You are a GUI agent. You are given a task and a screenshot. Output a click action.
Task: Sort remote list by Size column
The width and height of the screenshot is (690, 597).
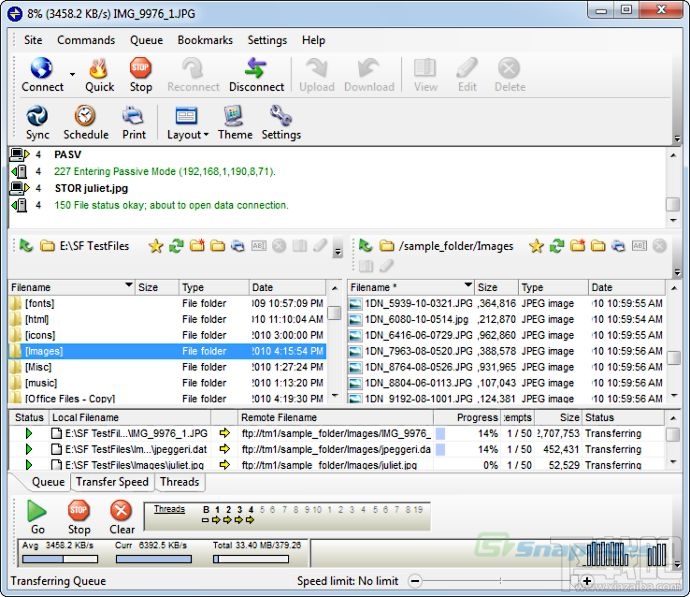[496, 287]
